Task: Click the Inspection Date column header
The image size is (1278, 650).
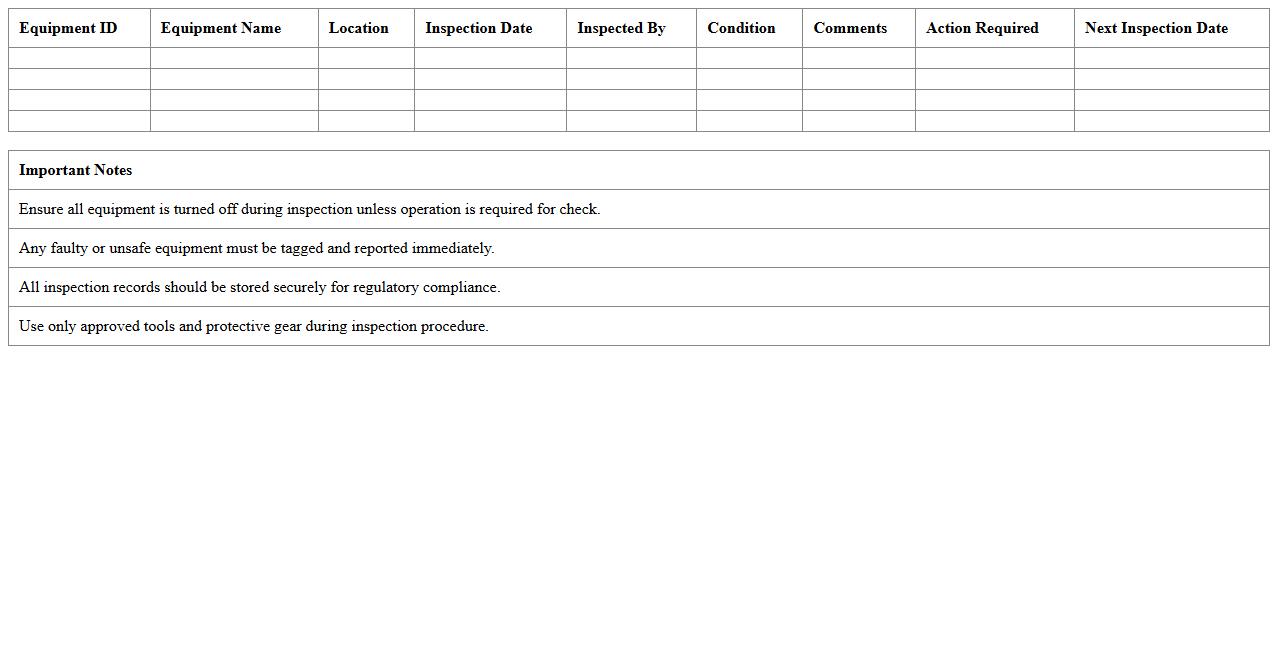Action: [x=478, y=28]
